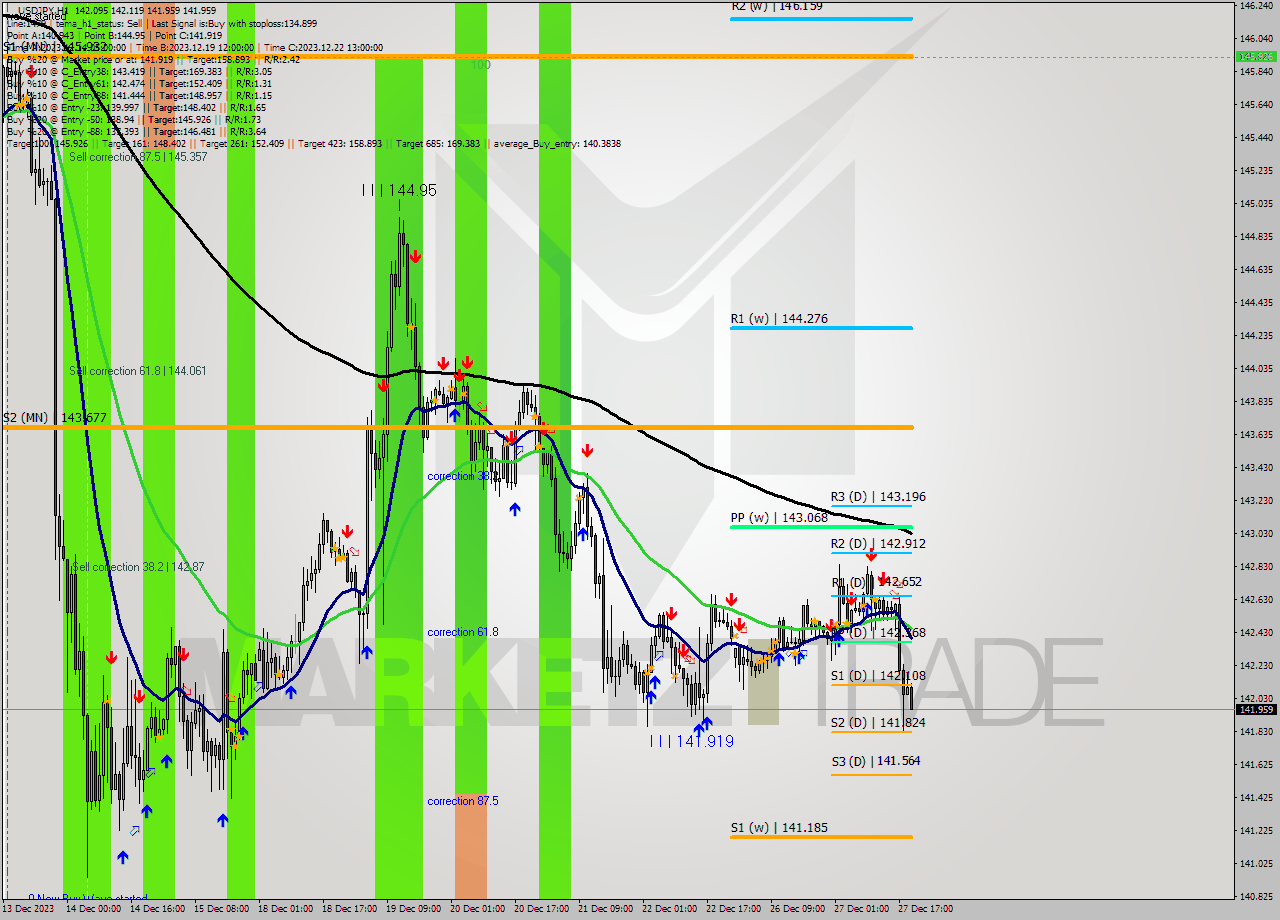Viewport: 1280px width, 920px height.
Task: Click the 26 Dec 09:00 time axis label
Action: click(x=797, y=909)
